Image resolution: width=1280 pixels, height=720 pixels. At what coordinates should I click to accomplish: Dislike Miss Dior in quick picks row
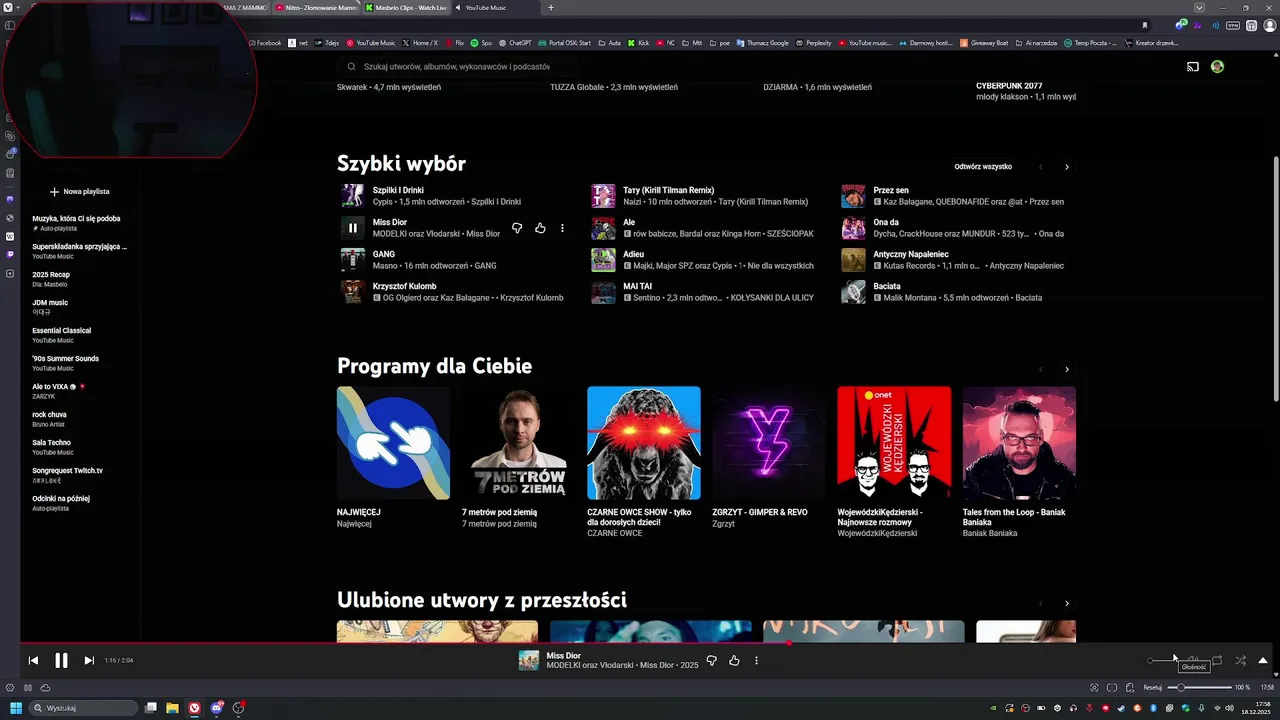(x=517, y=228)
